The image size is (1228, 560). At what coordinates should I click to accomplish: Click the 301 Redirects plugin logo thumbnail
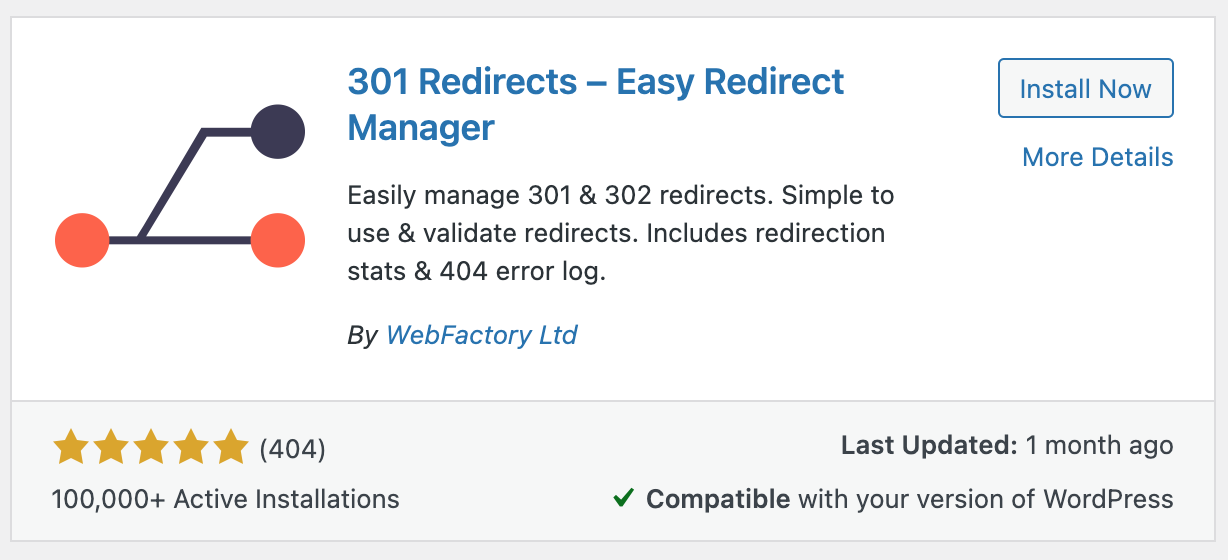(180, 186)
